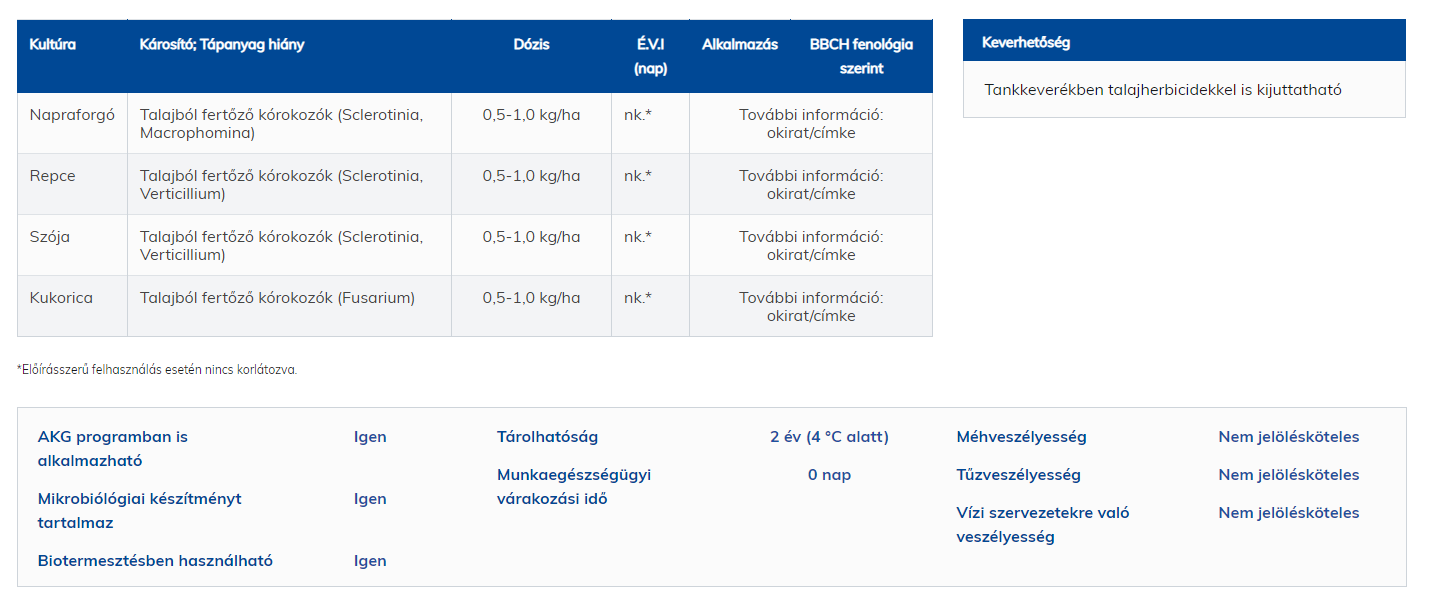
Task: Click the É.V.I (nap) column header
Action: (x=650, y=57)
